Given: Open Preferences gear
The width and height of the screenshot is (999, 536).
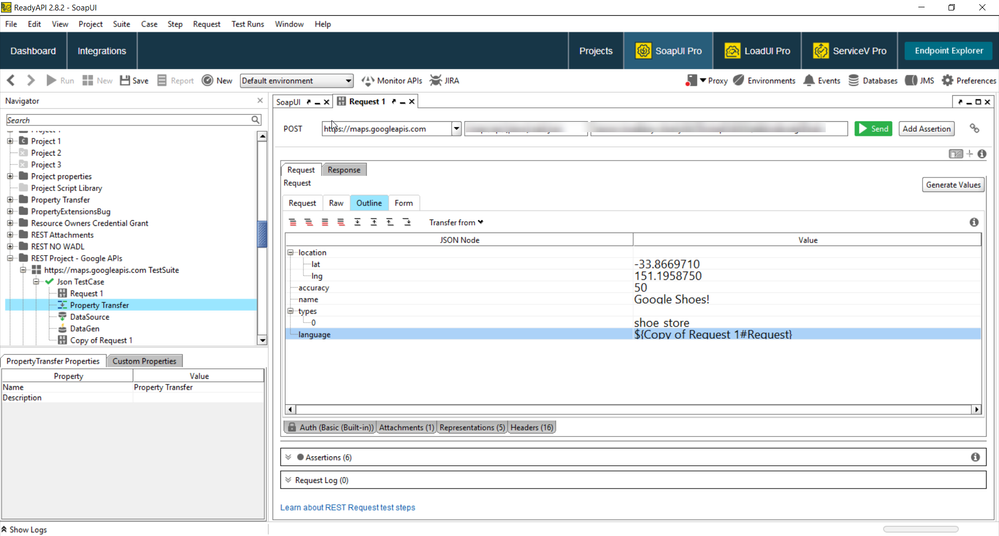Looking at the screenshot, I should pyautogui.click(x=968, y=81).
